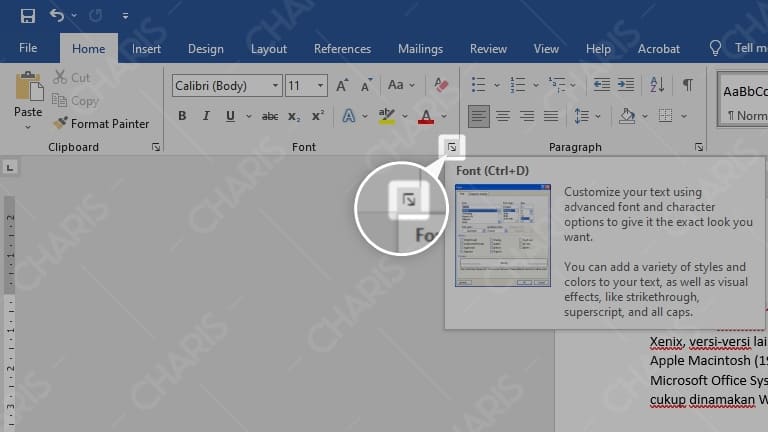Align text right

click(527, 116)
